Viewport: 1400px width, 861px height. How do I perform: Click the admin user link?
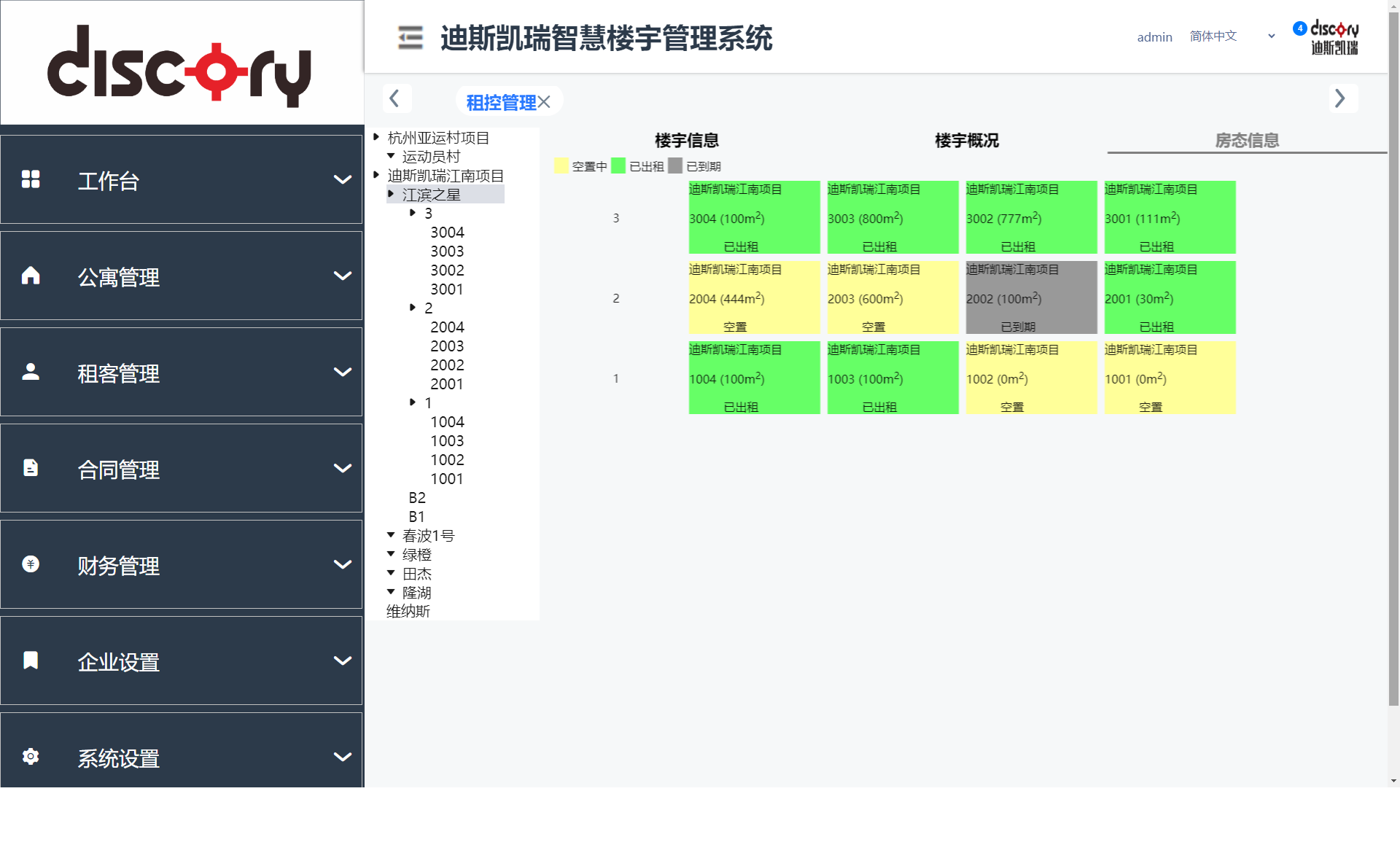(x=1154, y=37)
